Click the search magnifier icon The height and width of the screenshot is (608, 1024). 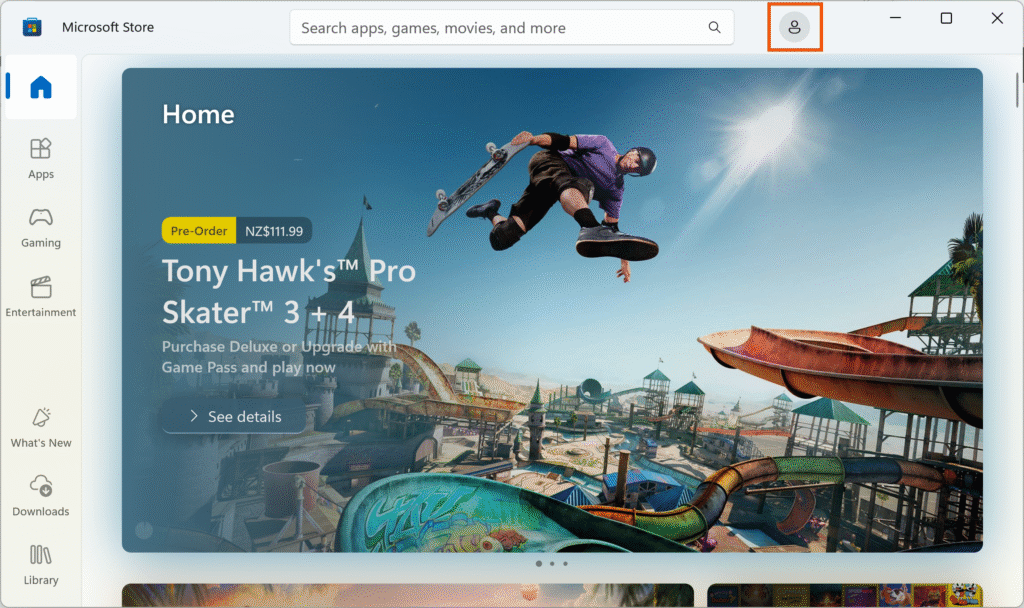(714, 27)
